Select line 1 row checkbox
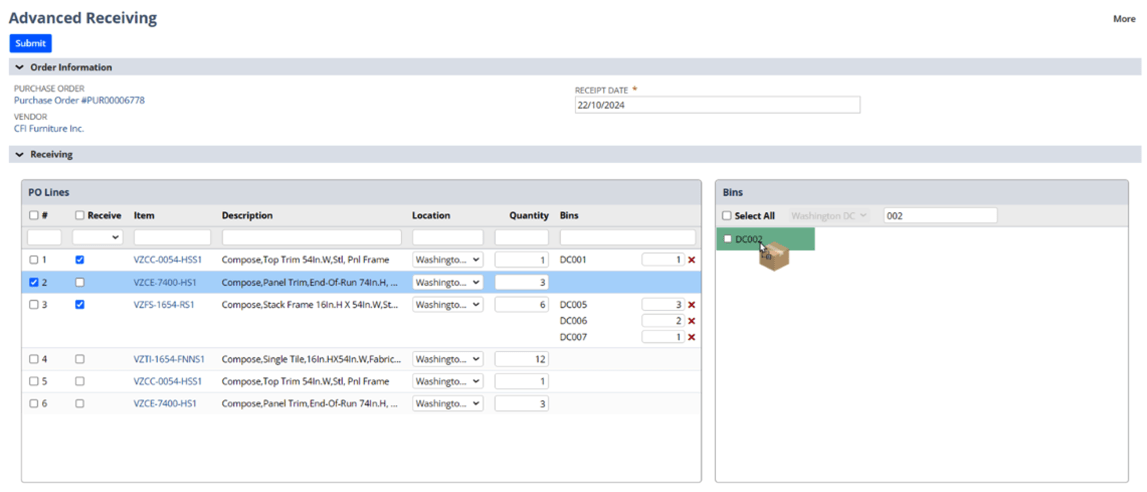The height and width of the screenshot is (492, 1147). (x=34, y=260)
